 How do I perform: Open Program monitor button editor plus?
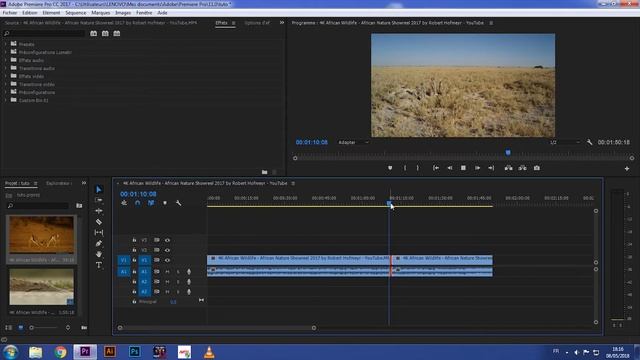[x=627, y=169]
